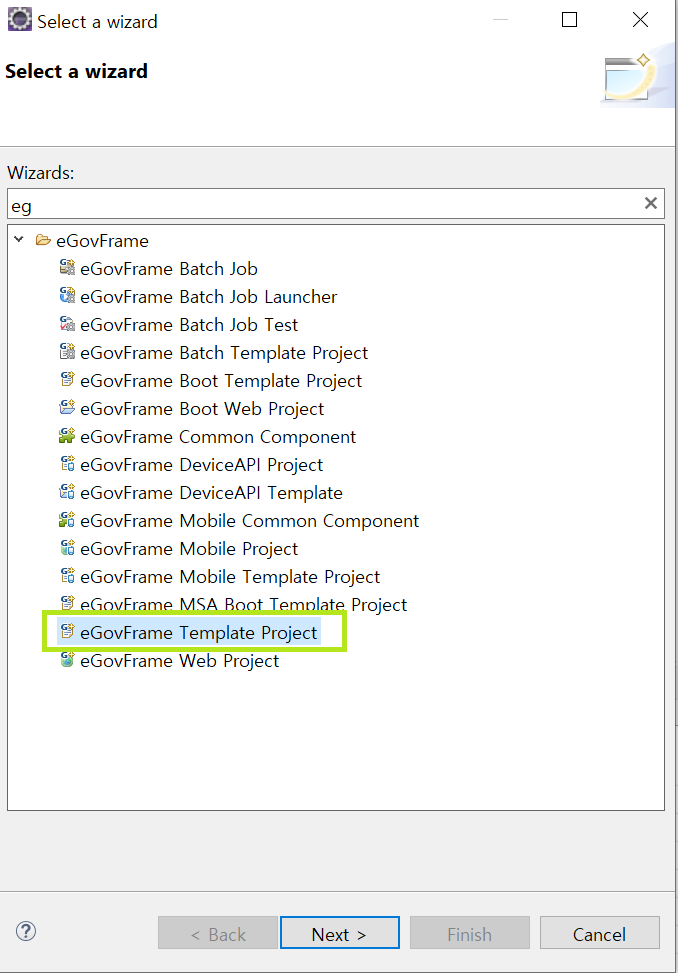Image resolution: width=678 pixels, height=973 pixels.
Task: Select eGovFrame Batch Job entry
Action: click(x=169, y=269)
